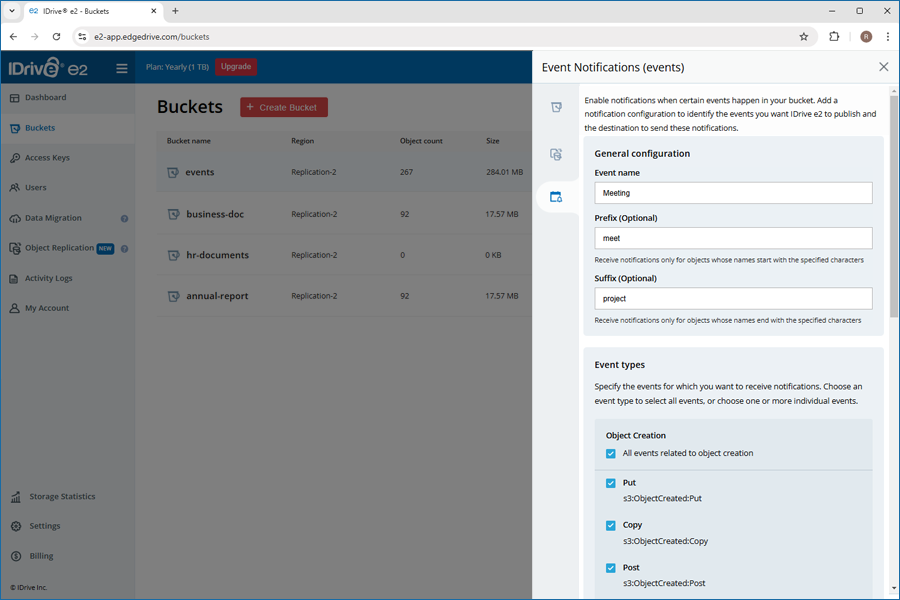900x600 pixels.
Task: Open the replication icon in the side panel
Action: pyautogui.click(x=556, y=154)
